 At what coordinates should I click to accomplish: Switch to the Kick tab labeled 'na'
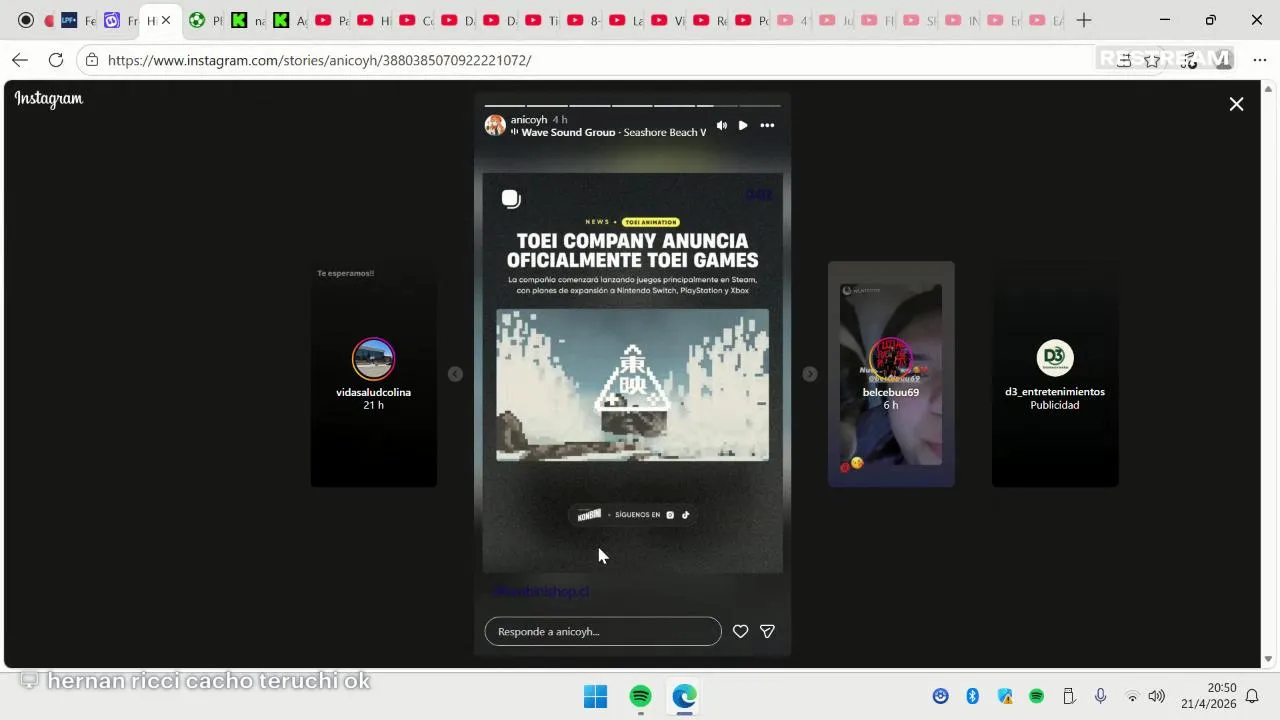pos(248,20)
